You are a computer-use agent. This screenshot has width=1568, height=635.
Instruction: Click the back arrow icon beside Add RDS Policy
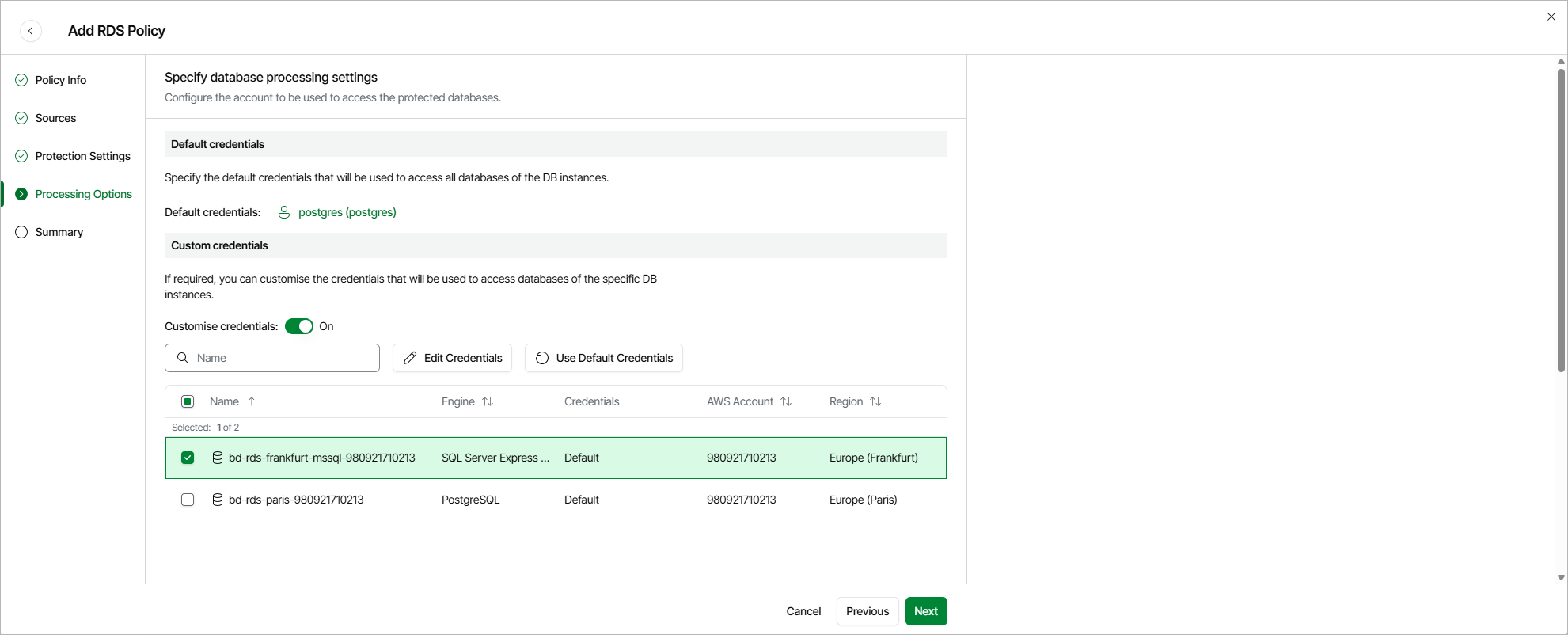31,31
